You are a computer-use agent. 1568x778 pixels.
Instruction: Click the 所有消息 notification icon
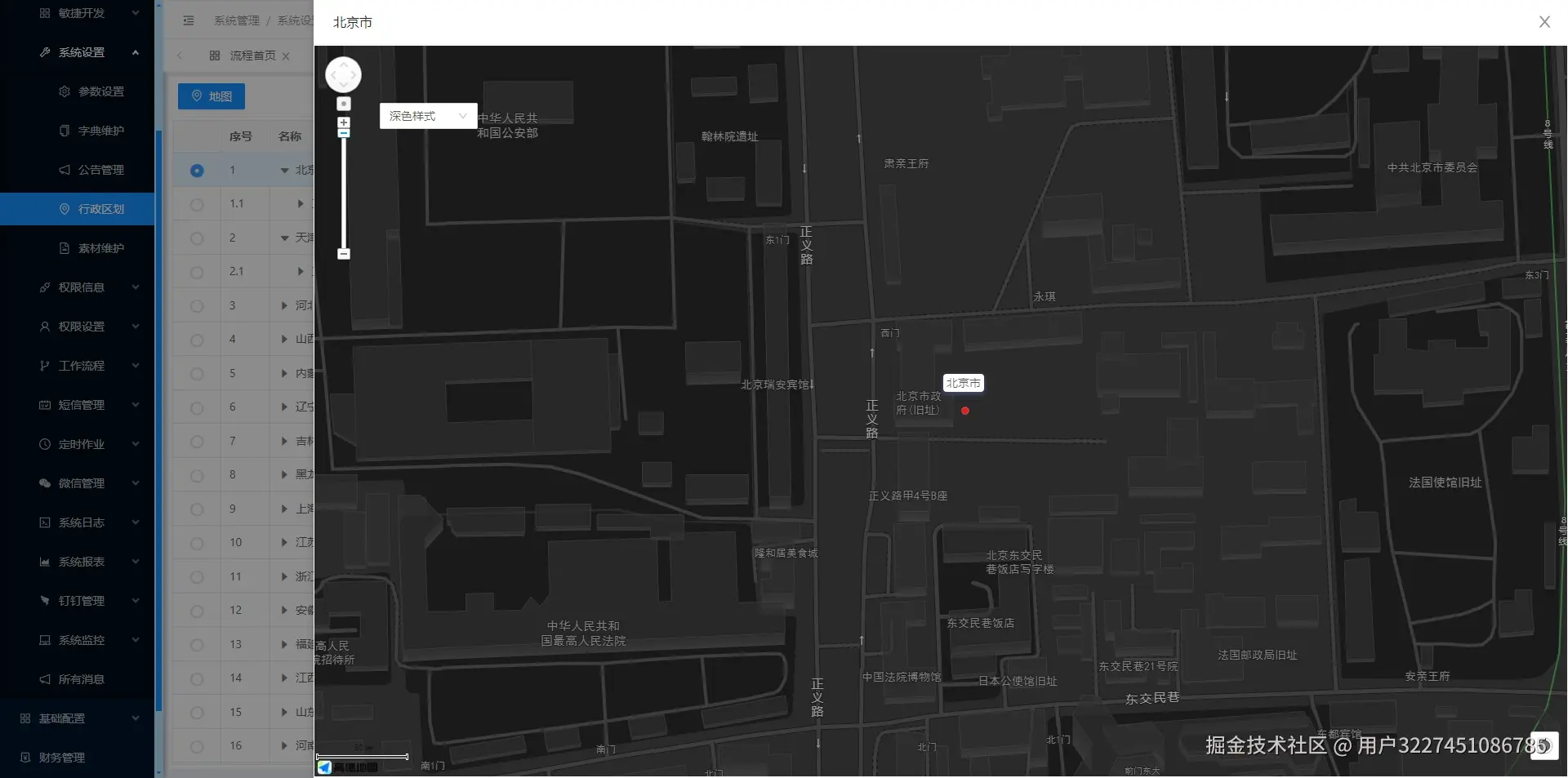45,679
